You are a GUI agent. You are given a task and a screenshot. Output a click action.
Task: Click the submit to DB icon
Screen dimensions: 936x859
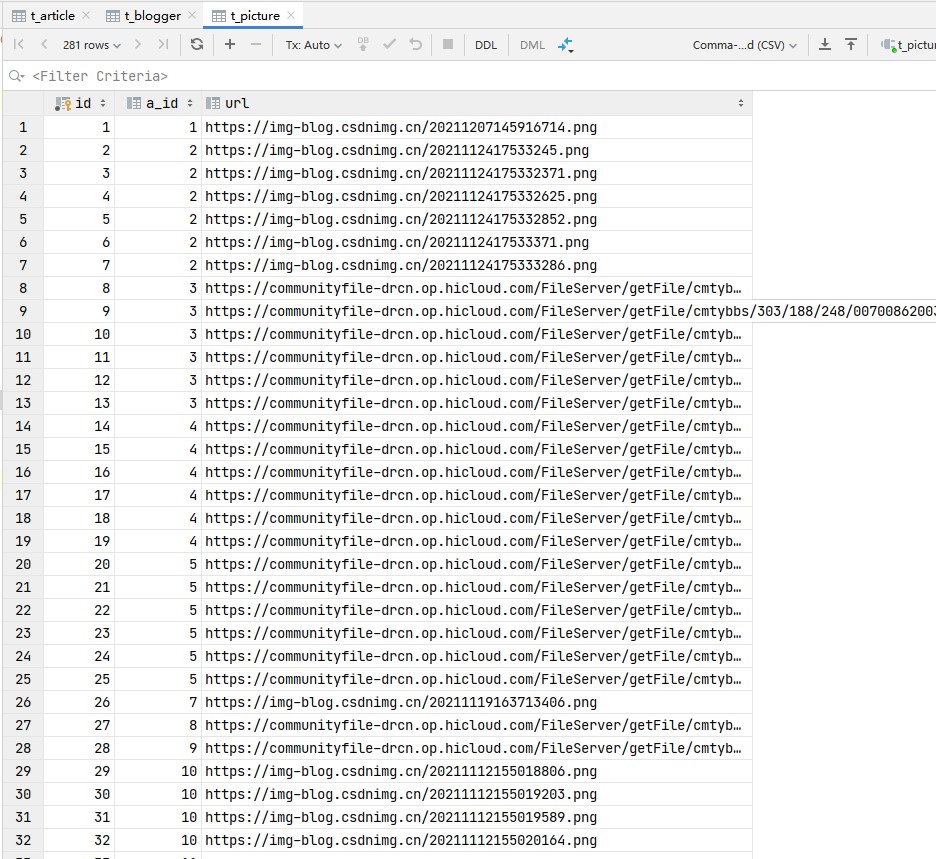click(x=362, y=44)
